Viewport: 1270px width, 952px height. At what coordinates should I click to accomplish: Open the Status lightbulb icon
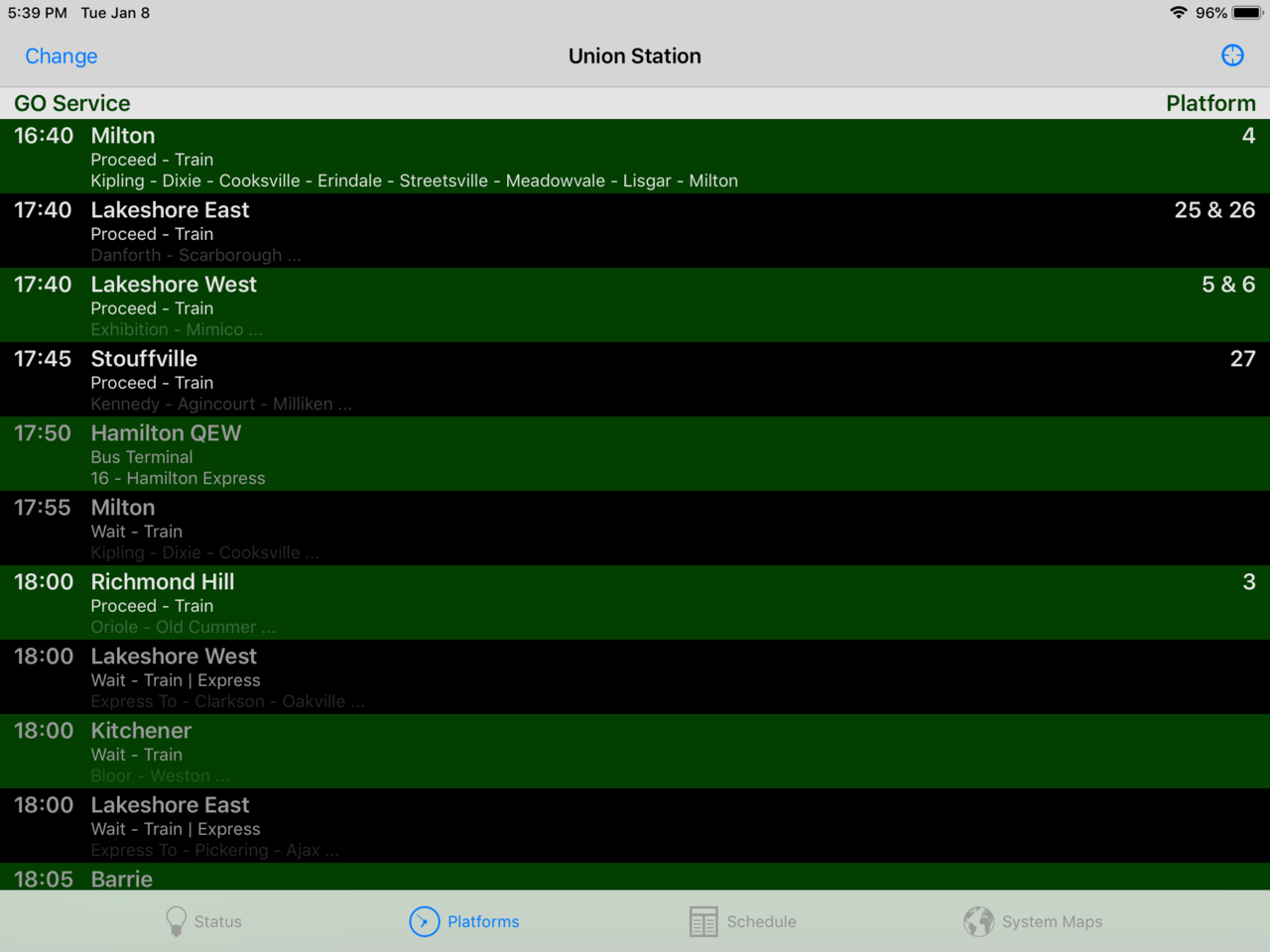(177, 921)
